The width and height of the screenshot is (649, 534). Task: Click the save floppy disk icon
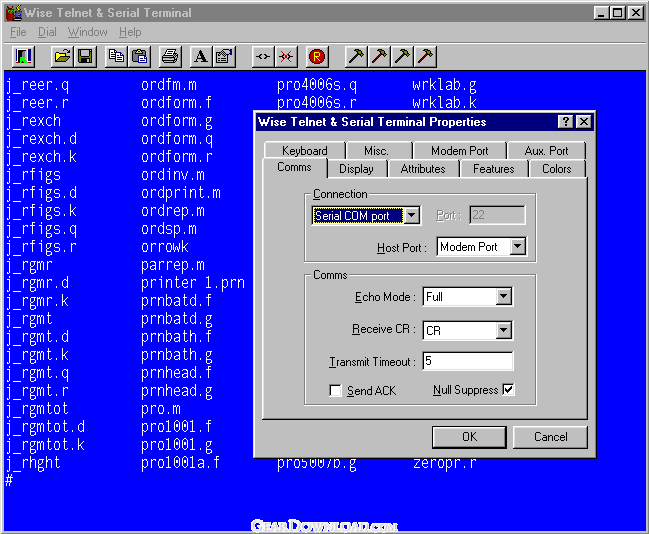(84, 56)
